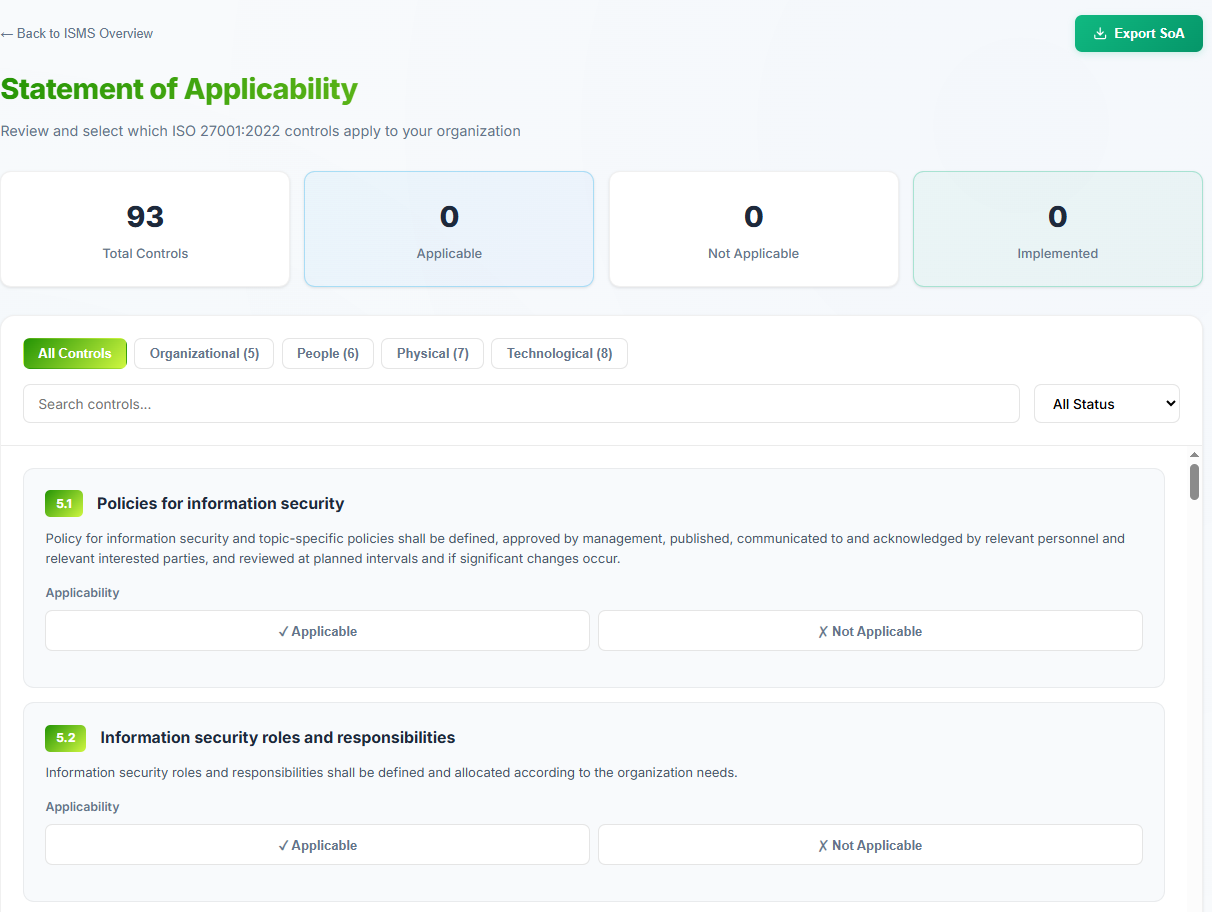Open the Back to ISMS Overview link
1212x912 pixels.
76,33
